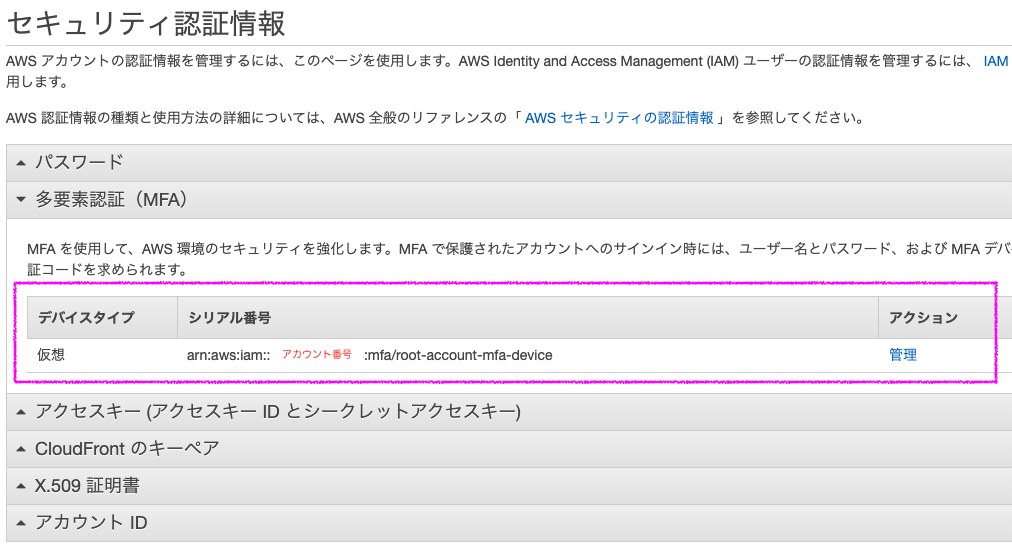This screenshot has width=1012, height=551.
Task: Expand the パスワード section arrow
Action: (21, 163)
